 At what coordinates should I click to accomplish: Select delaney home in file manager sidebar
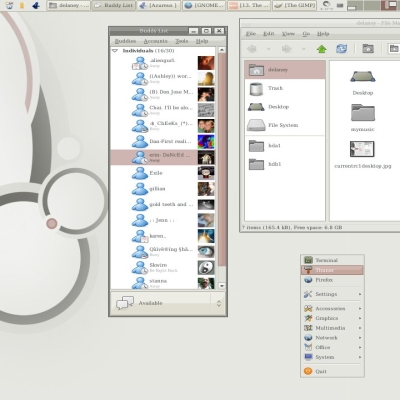[285, 70]
